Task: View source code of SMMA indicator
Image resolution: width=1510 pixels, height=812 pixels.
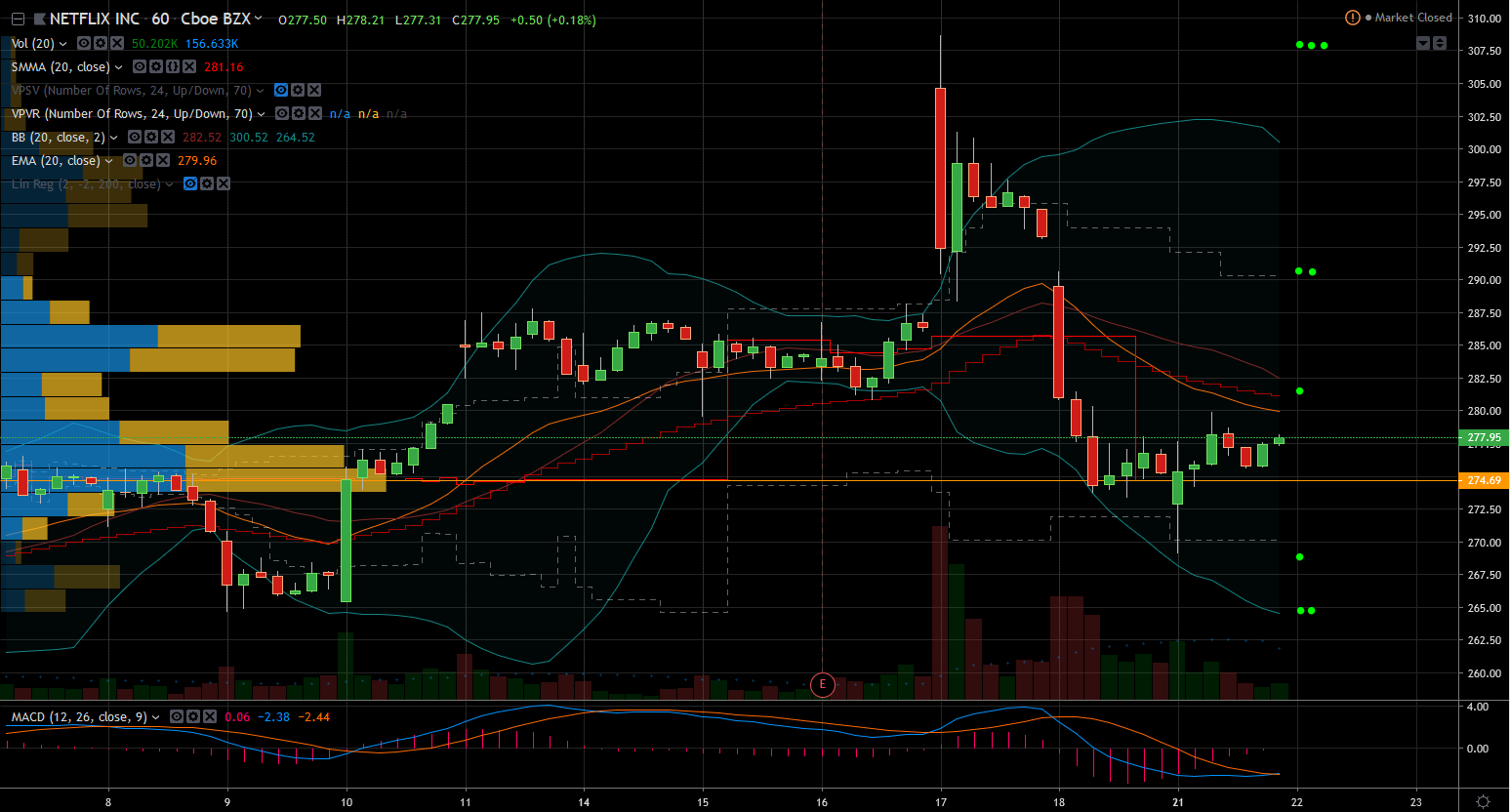Action: point(173,67)
